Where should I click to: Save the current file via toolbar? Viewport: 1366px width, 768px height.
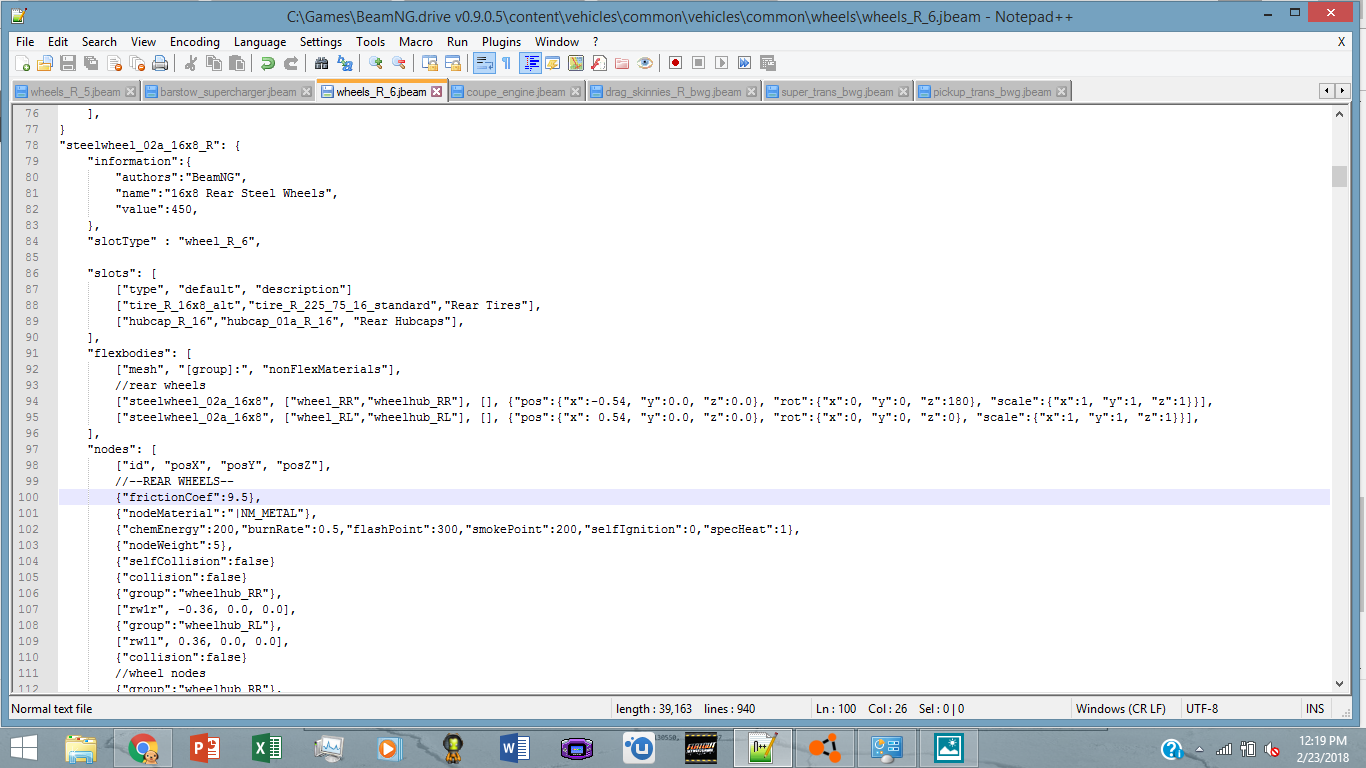tap(68, 63)
